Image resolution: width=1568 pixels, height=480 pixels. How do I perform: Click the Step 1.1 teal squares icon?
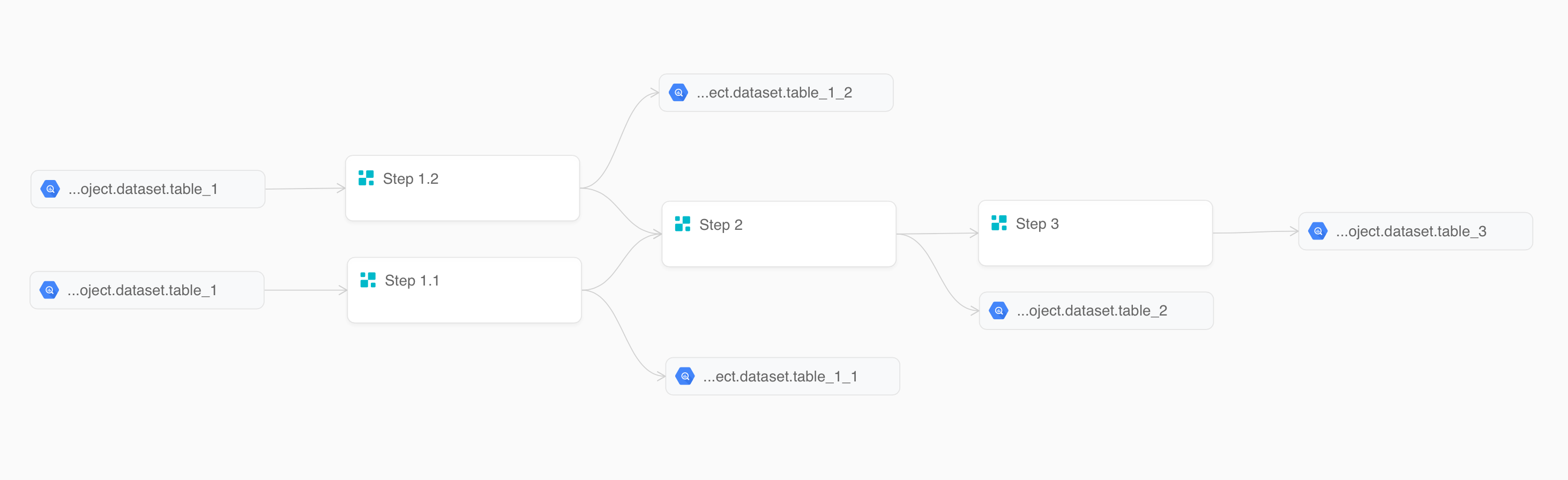(368, 280)
